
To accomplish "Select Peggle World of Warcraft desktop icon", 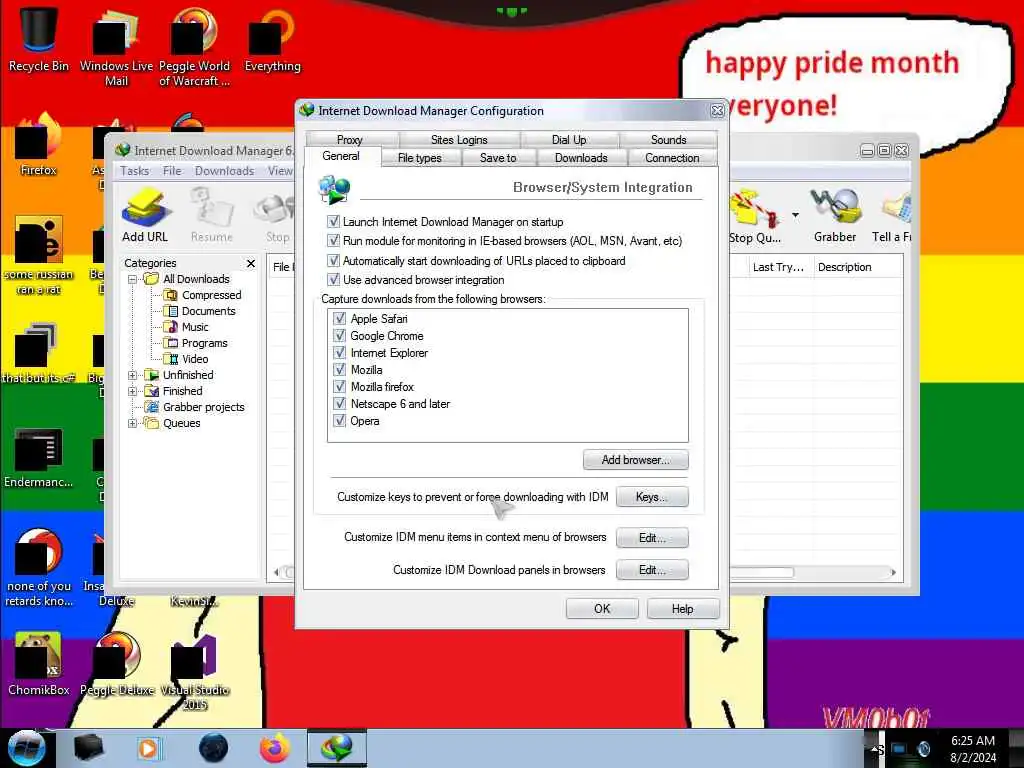I will pyautogui.click(x=194, y=47).
